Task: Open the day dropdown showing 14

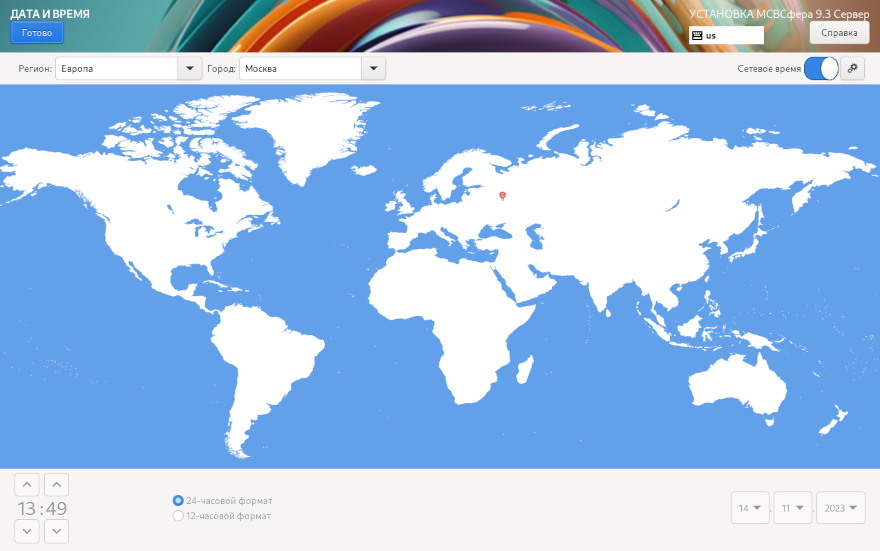Action: click(750, 508)
